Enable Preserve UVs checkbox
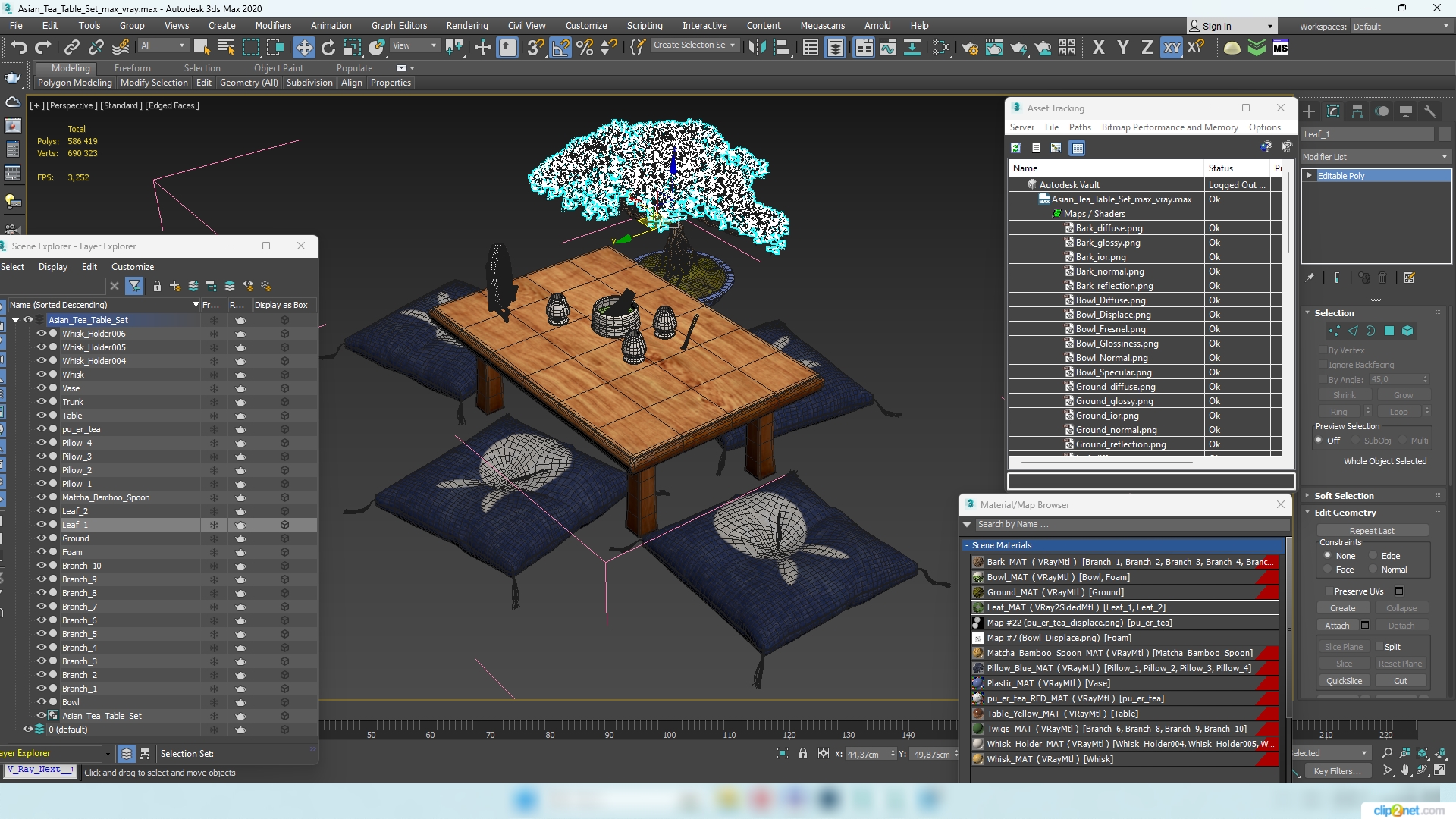The width and height of the screenshot is (1456, 819). pos(1329,591)
